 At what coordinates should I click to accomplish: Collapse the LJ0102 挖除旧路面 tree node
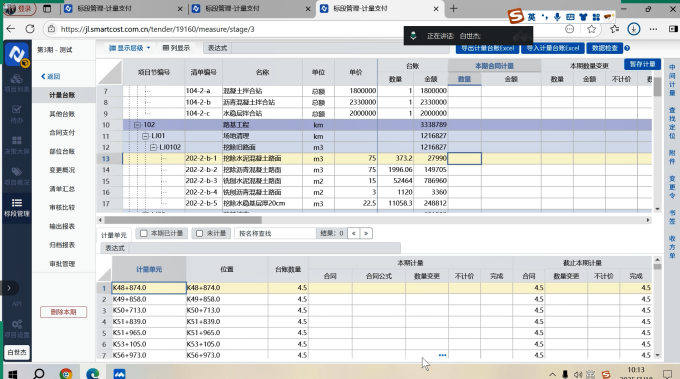point(154,147)
